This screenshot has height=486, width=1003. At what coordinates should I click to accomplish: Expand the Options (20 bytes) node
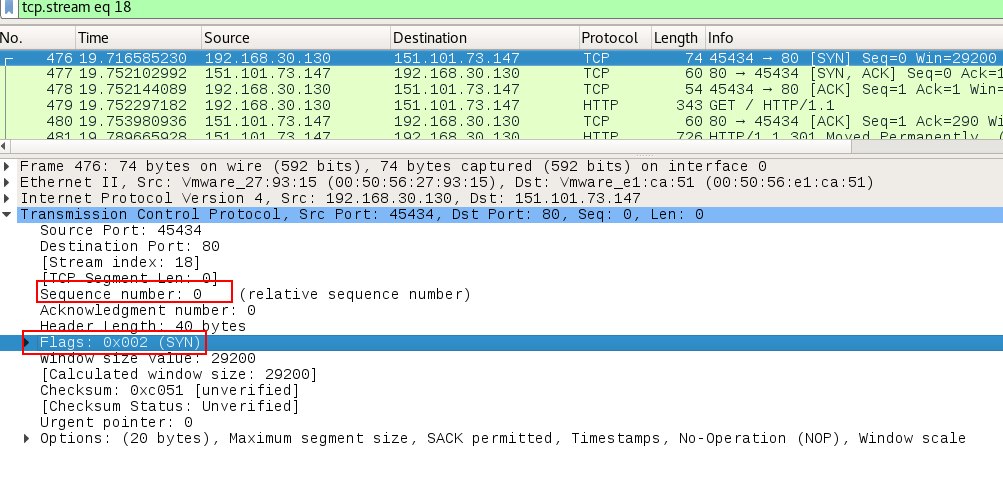coord(28,438)
